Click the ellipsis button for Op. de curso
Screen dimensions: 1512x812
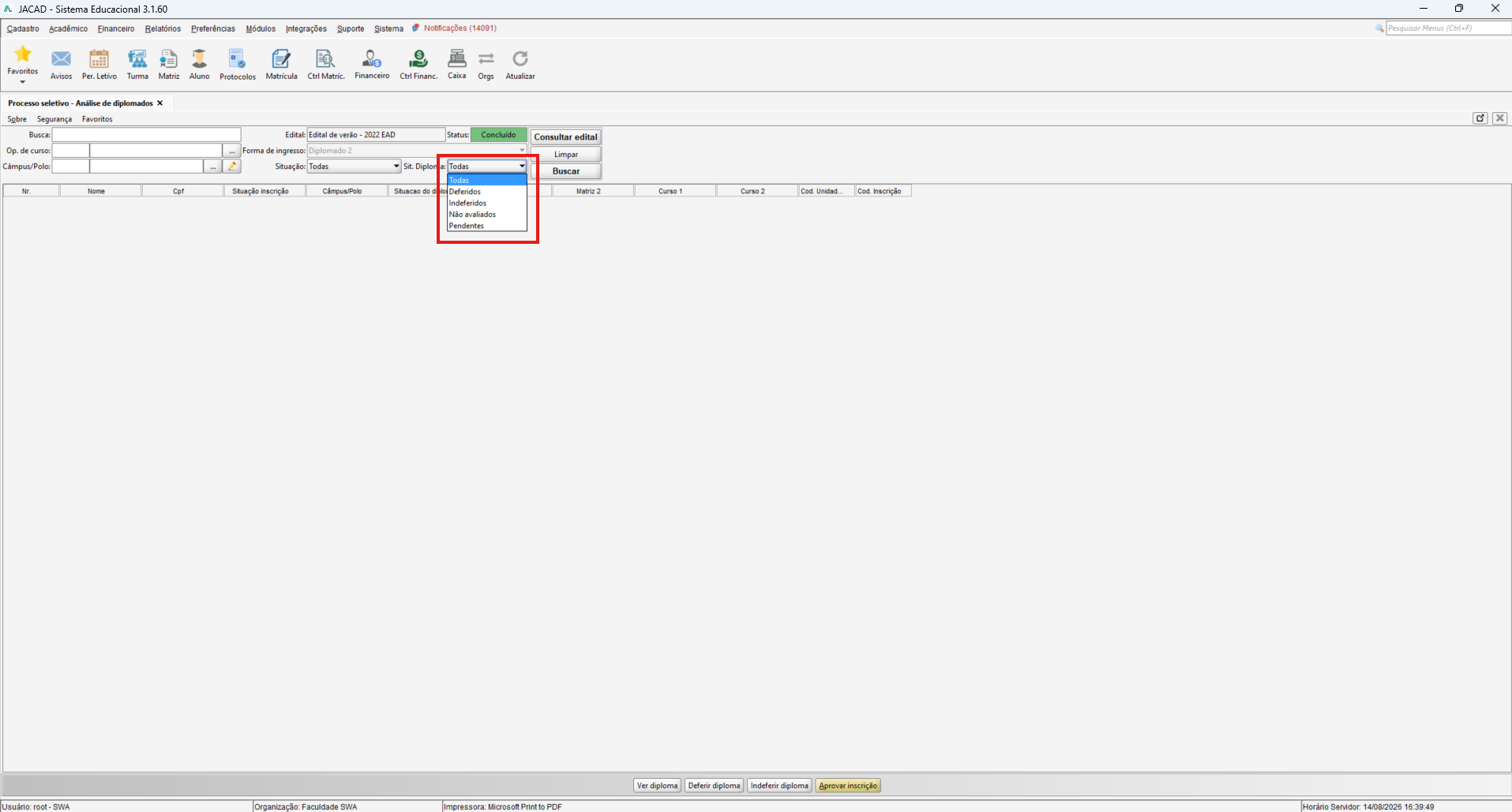pyautogui.click(x=232, y=151)
